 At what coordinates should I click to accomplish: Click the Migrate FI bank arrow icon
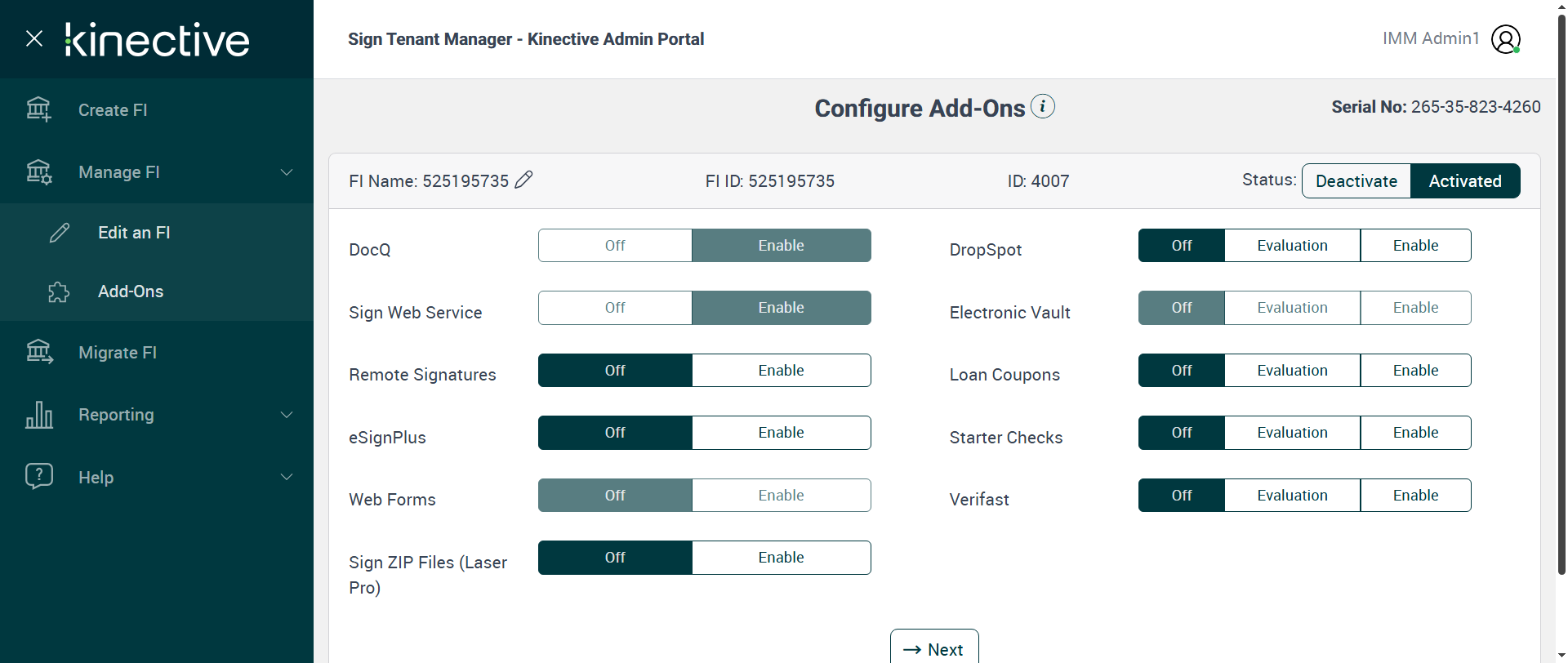click(x=38, y=353)
